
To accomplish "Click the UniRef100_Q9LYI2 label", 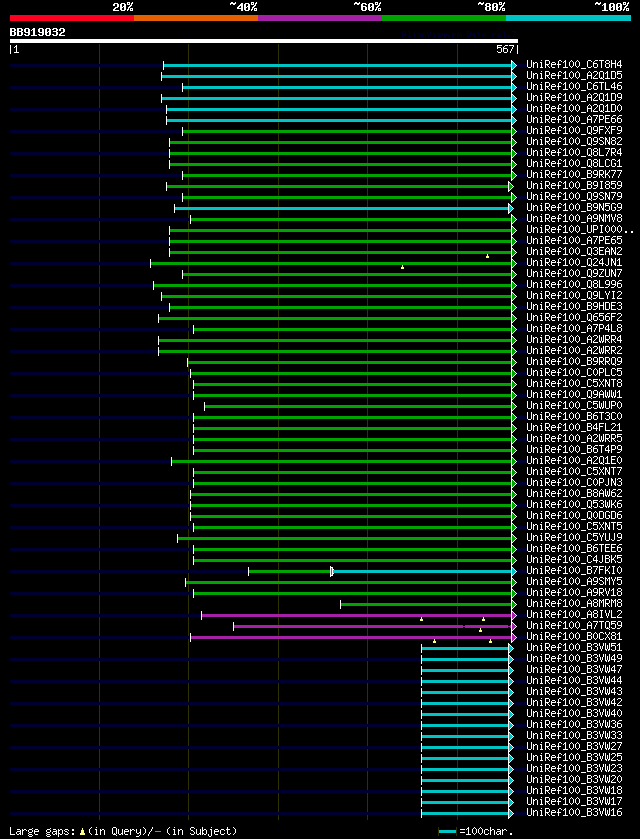I will pyautogui.click(x=574, y=296).
